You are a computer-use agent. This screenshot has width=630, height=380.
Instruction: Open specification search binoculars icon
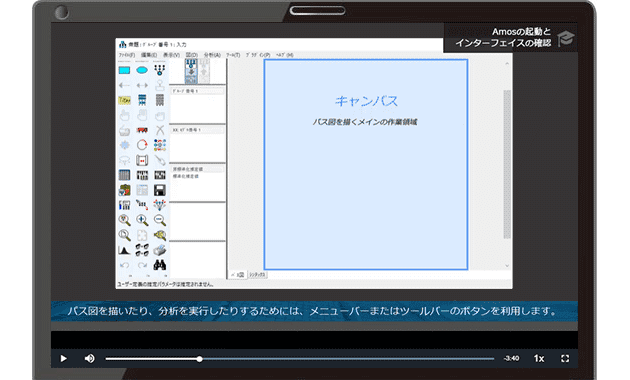point(160,265)
